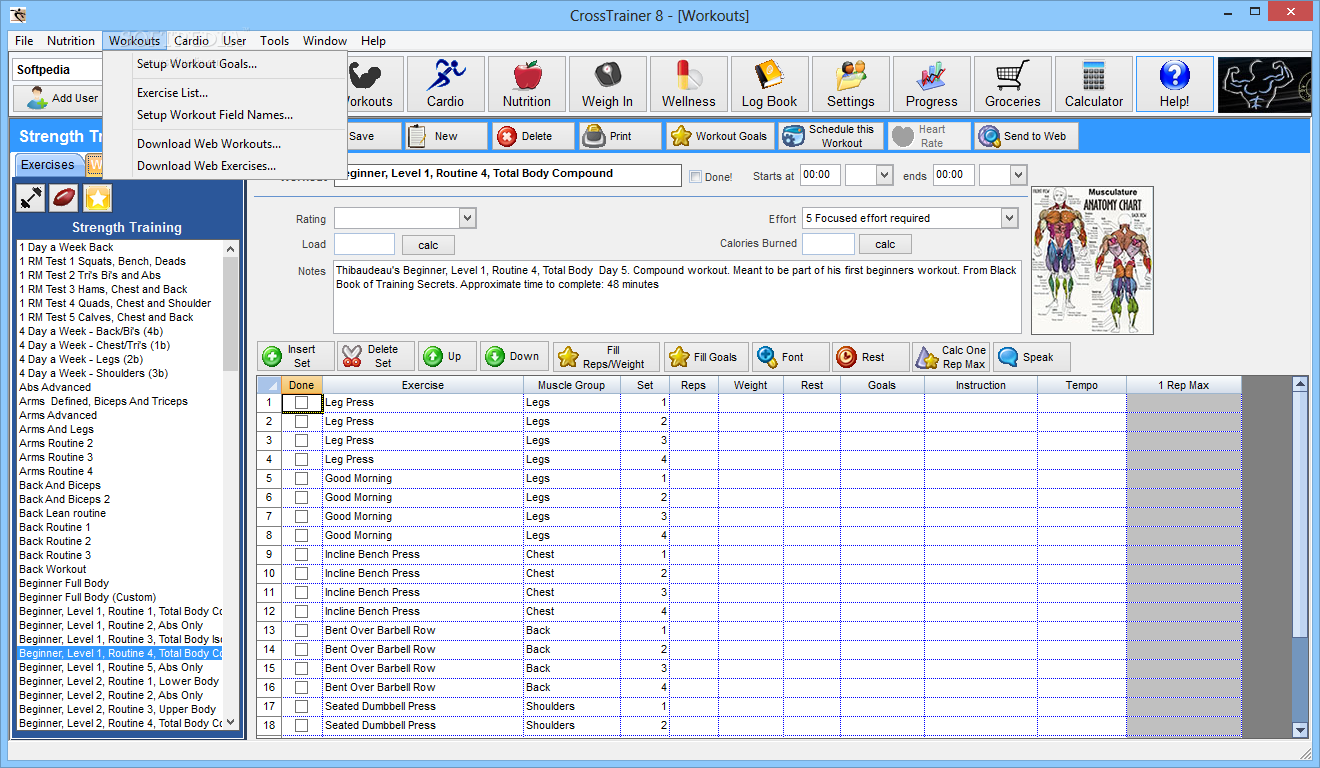Viewport: 1320px width, 768px height.
Task: Open the Nutrition apple icon
Action: 527,84
